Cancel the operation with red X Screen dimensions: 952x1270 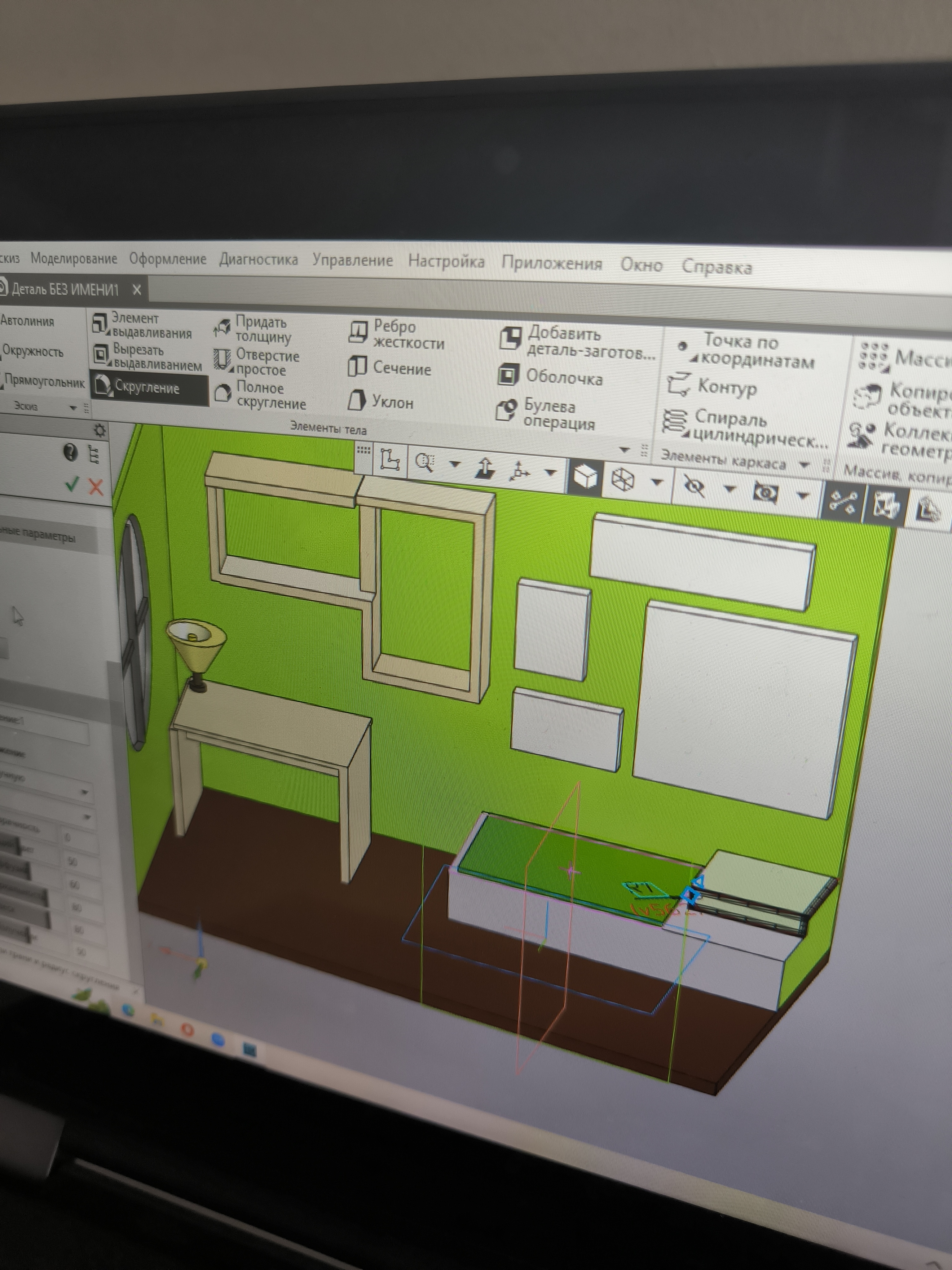(x=96, y=487)
